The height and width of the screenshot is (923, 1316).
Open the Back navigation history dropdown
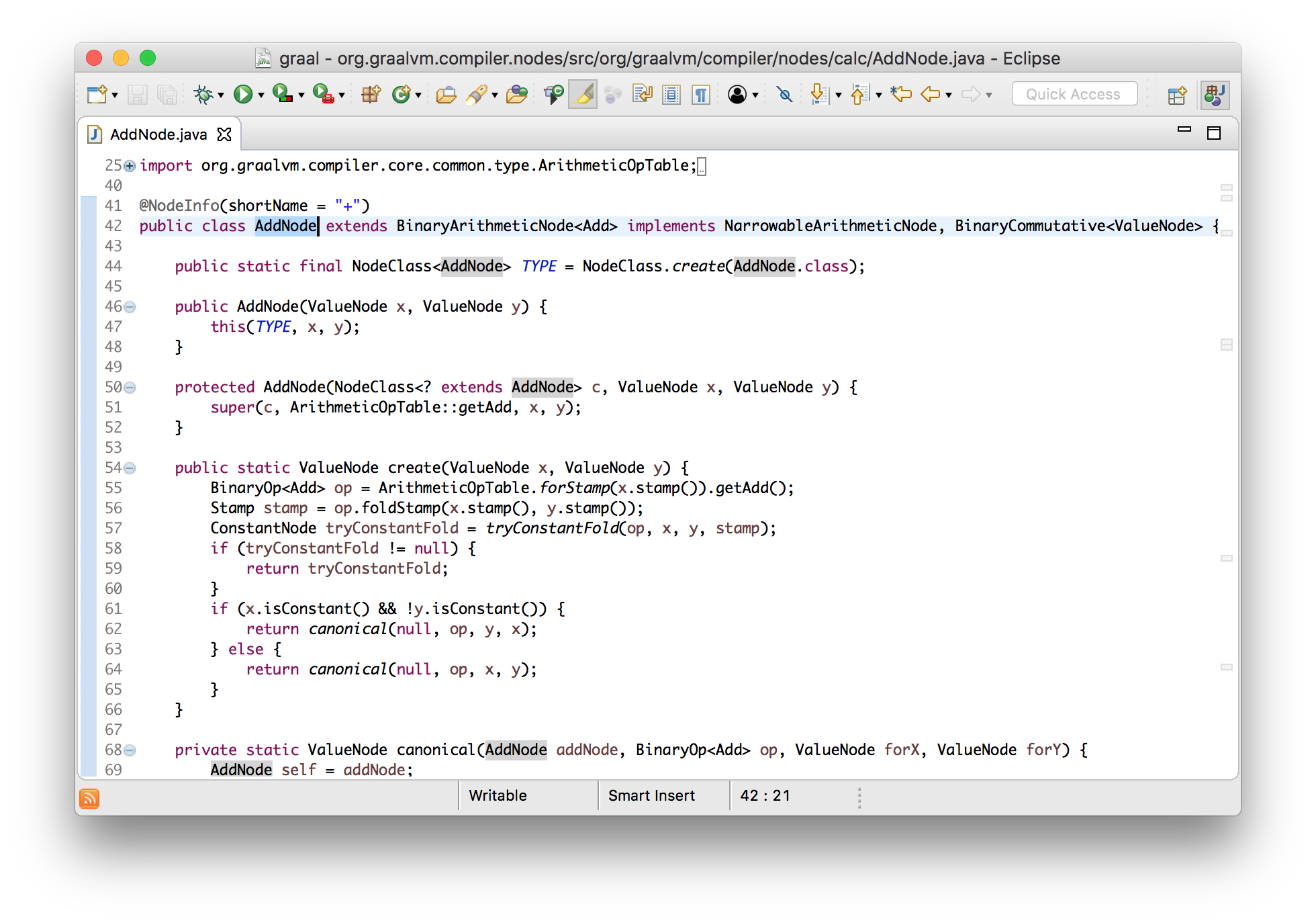(949, 95)
